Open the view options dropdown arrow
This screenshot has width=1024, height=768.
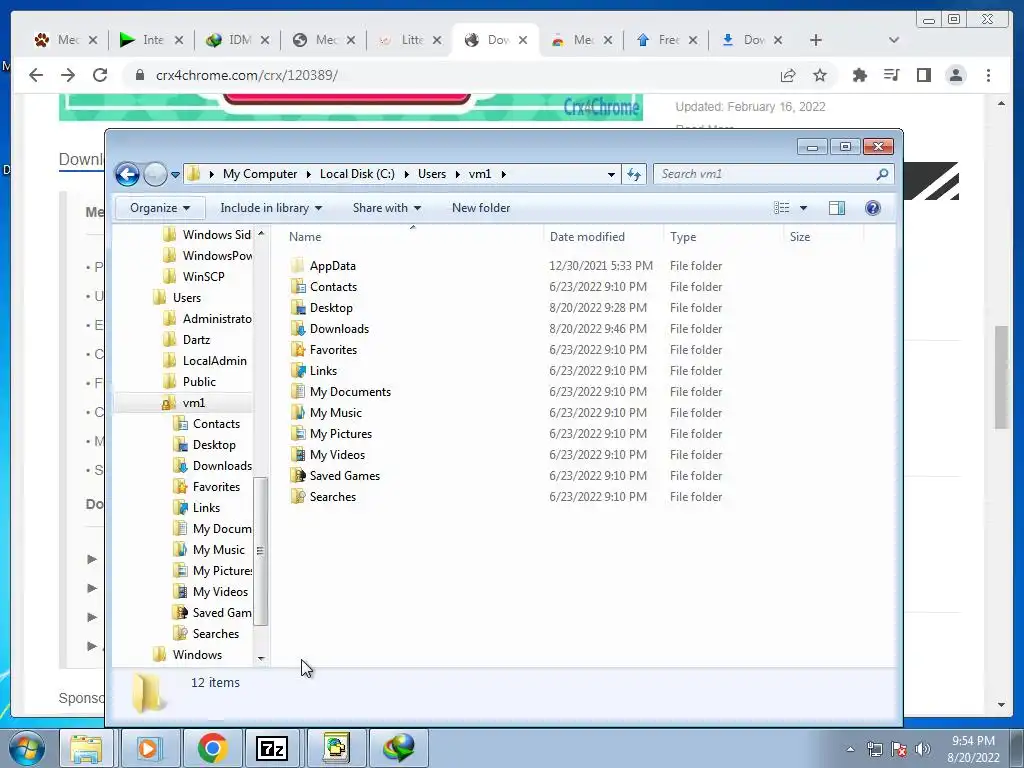[803, 208]
